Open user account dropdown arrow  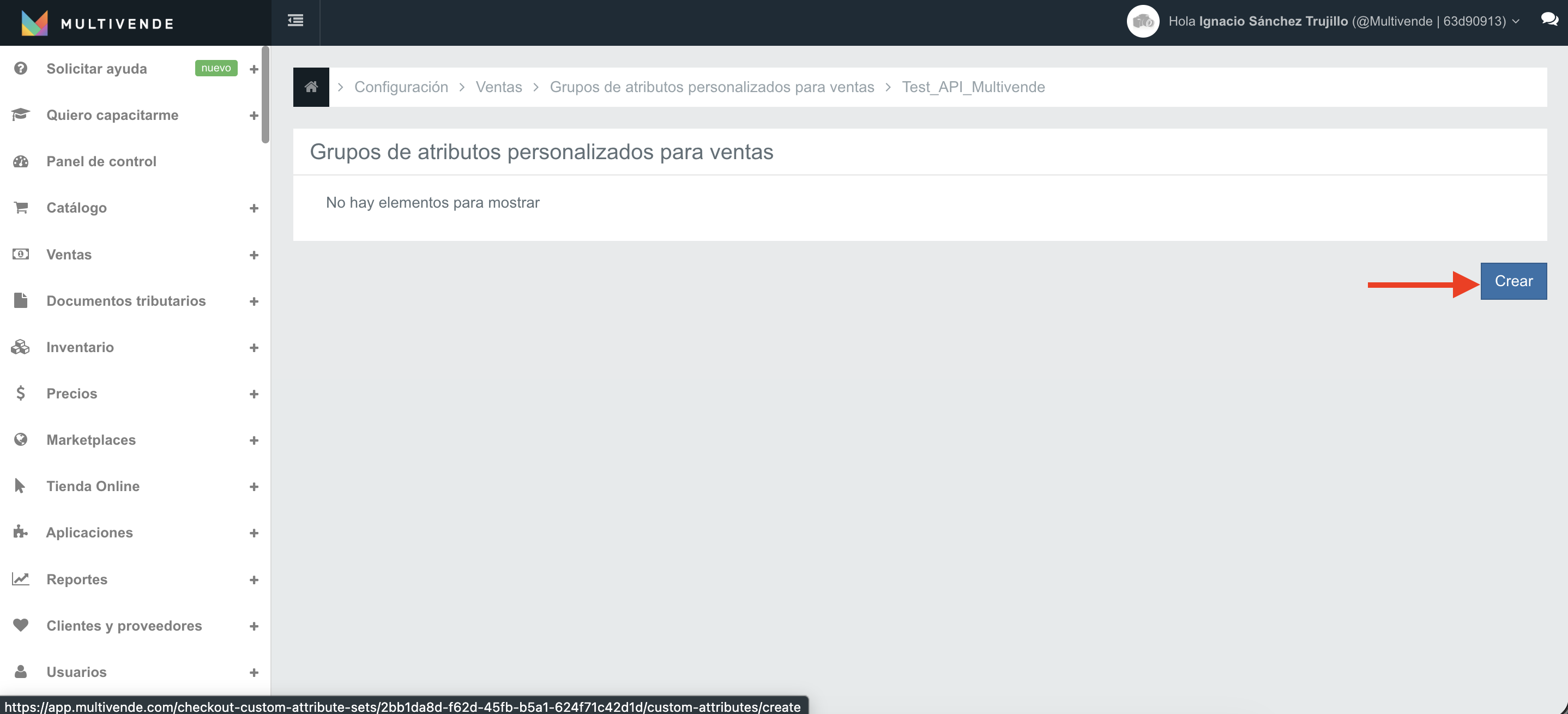(1516, 22)
